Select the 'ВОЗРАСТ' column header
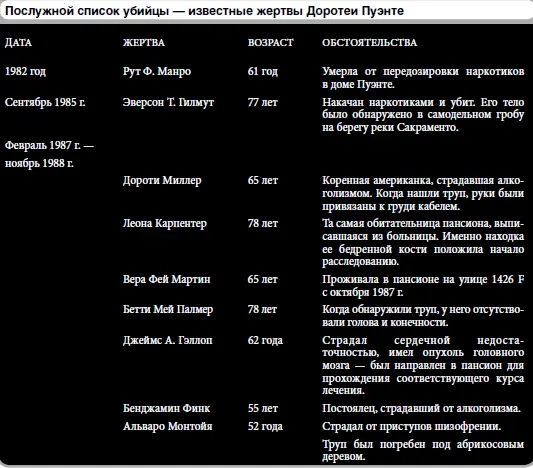Screen dimensions: 533x468 271,42
